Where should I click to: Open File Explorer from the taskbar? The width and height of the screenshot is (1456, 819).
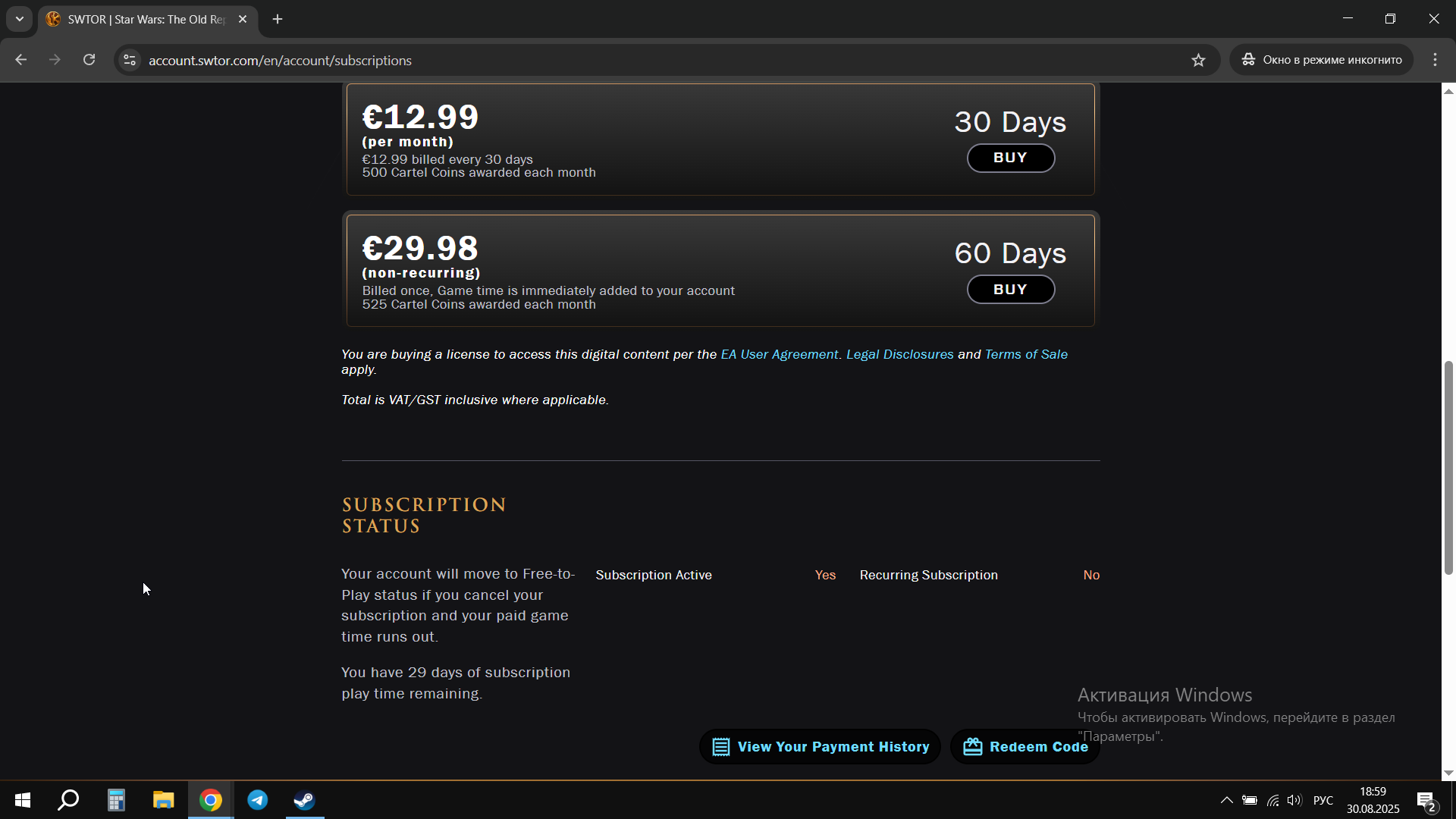click(163, 800)
